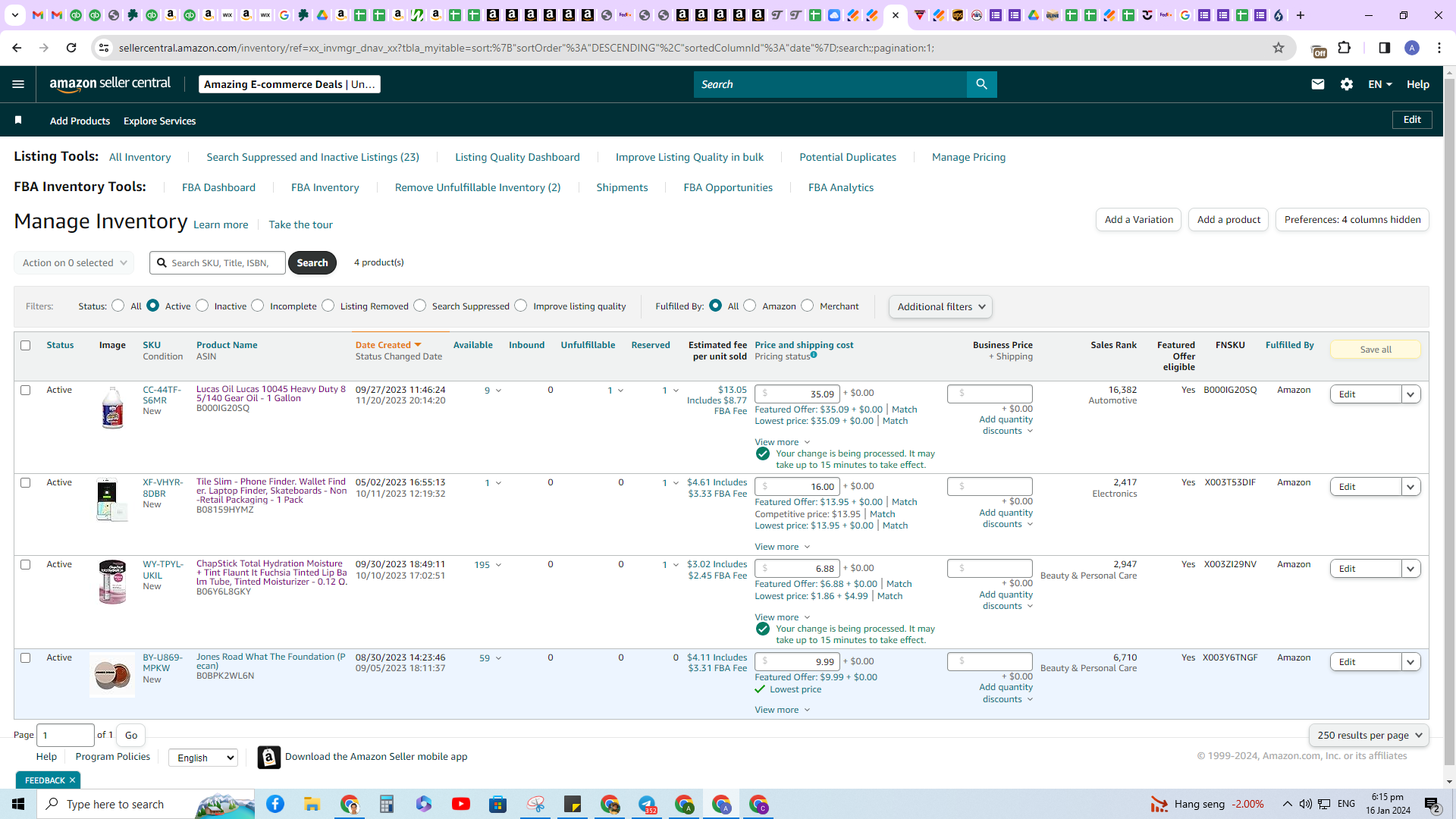
Task: Open the Windows notification center
Action: [1432, 804]
